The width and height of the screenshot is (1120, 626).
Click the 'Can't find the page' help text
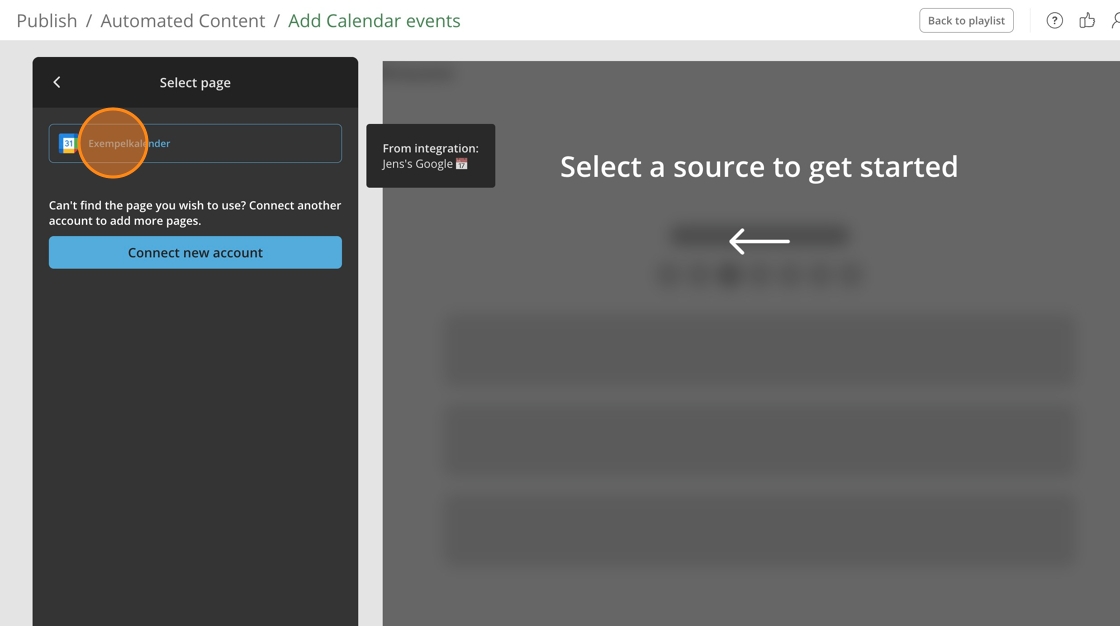(195, 213)
